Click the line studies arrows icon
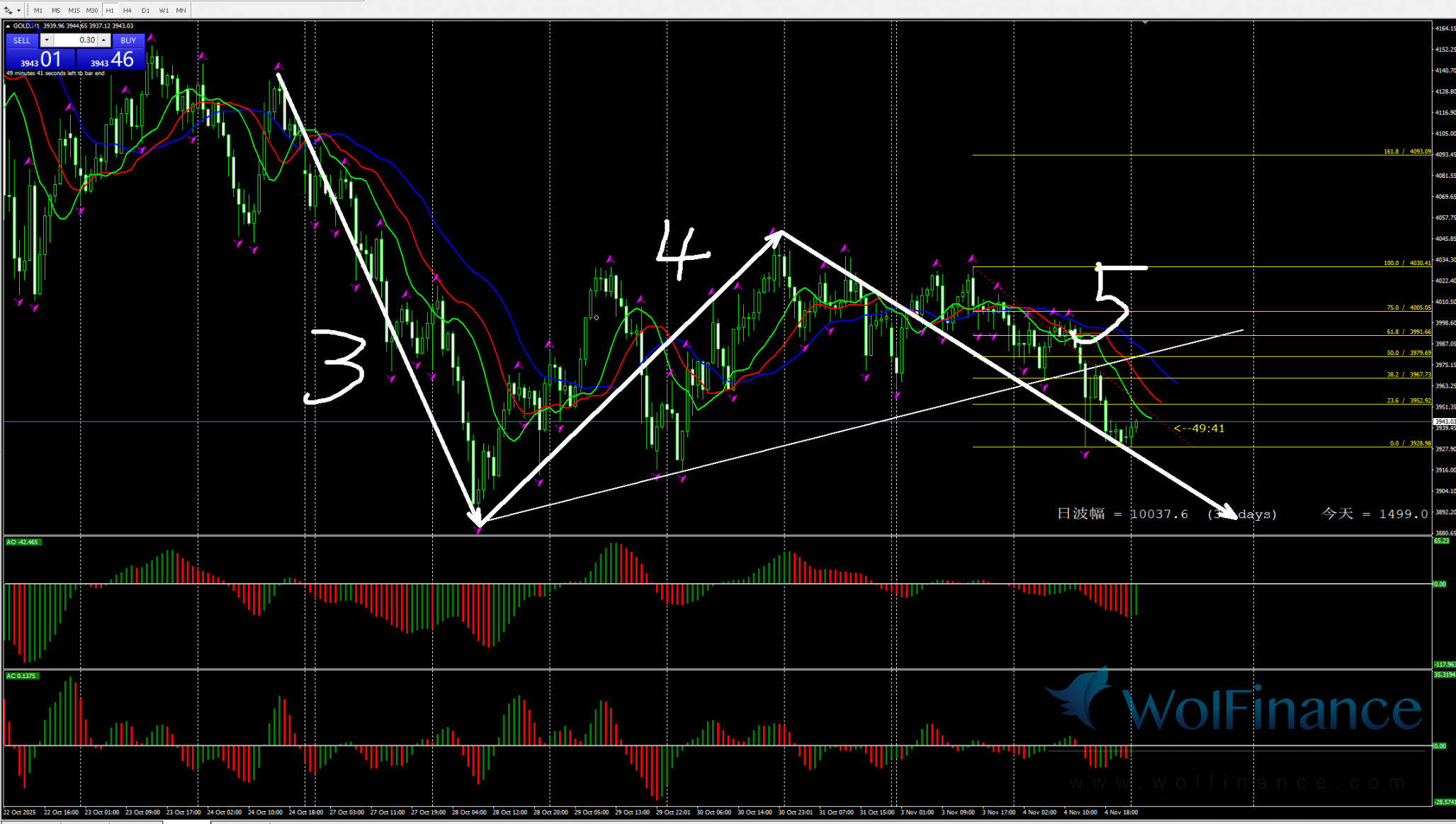 (x=8, y=11)
